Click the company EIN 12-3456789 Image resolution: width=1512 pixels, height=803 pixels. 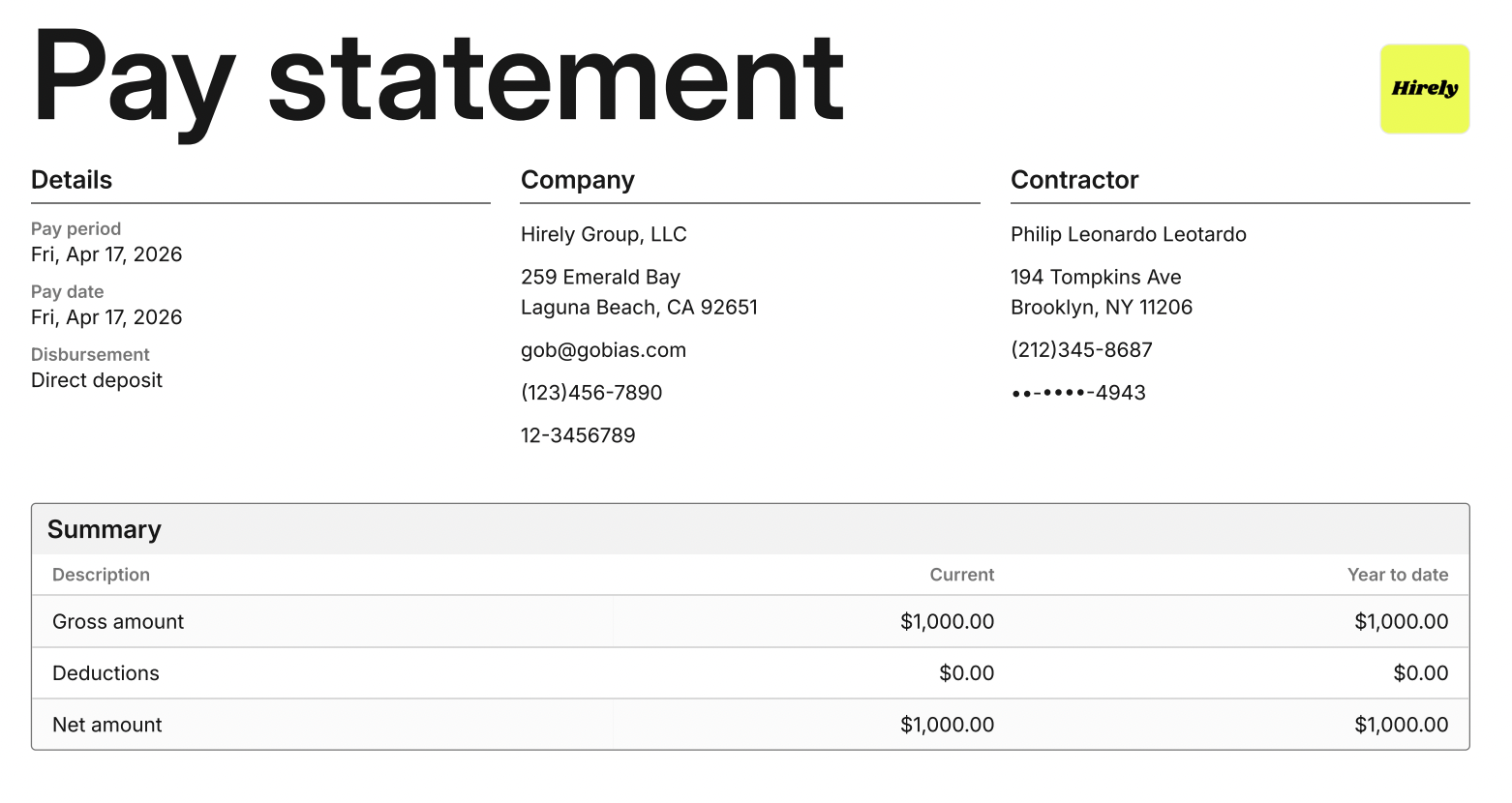click(578, 435)
